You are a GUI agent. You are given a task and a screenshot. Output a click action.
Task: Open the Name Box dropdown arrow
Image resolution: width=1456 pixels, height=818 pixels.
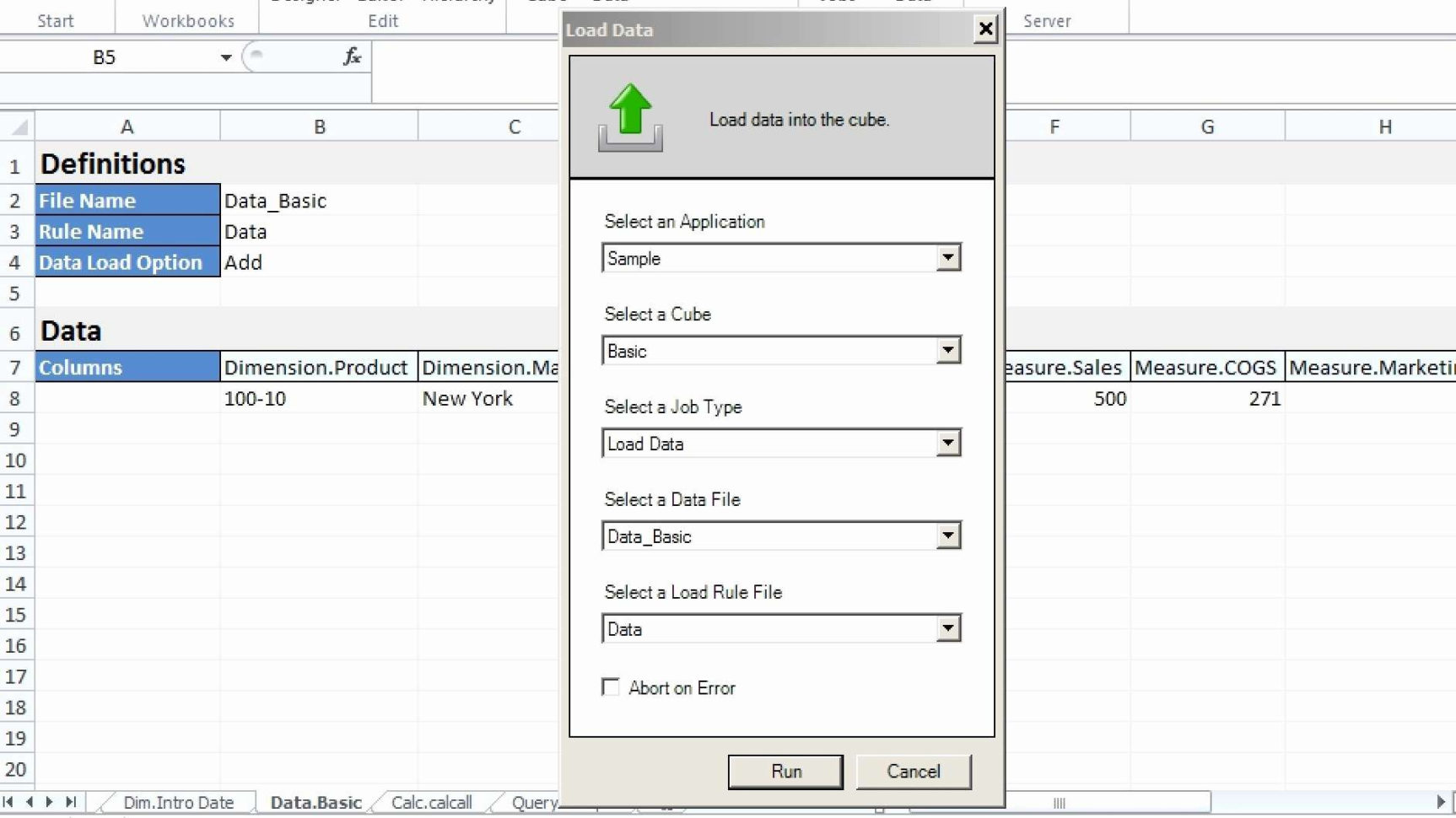224,57
